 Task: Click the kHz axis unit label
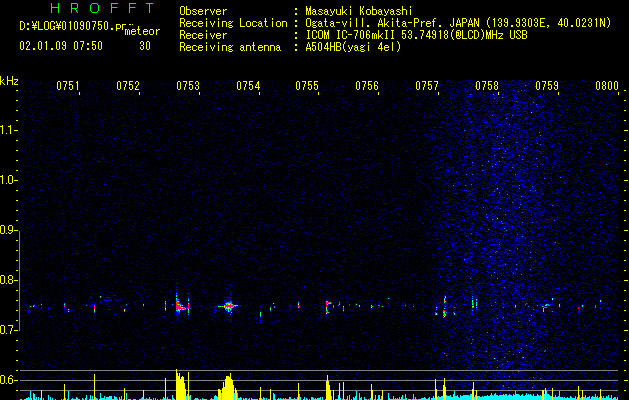click(9, 81)
